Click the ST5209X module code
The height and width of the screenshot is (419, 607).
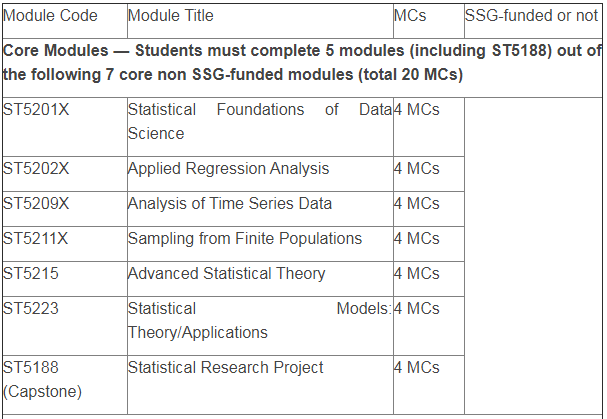coord(36,204)
